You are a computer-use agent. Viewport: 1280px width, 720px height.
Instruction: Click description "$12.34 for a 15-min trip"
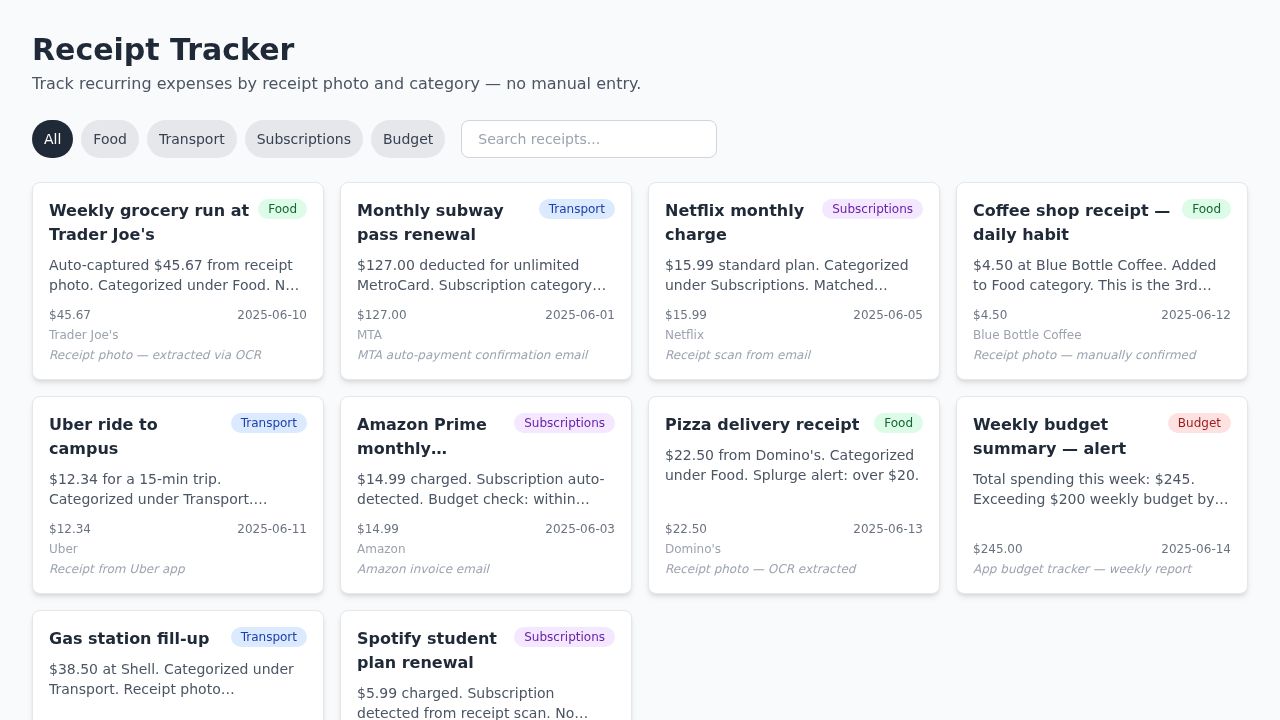(178, 489)
